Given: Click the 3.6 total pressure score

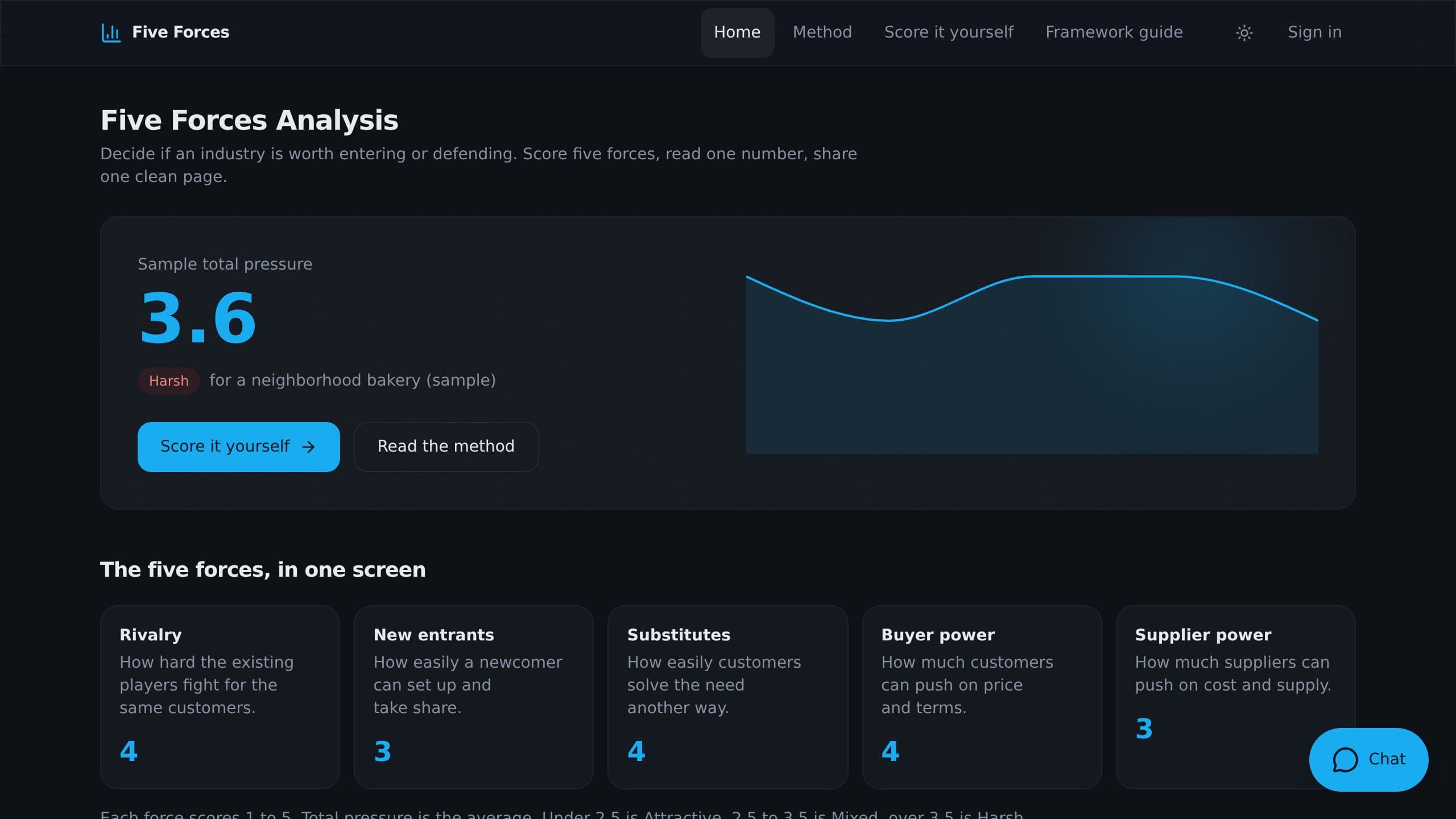Looking at the screenshot, I should [198, 318].
